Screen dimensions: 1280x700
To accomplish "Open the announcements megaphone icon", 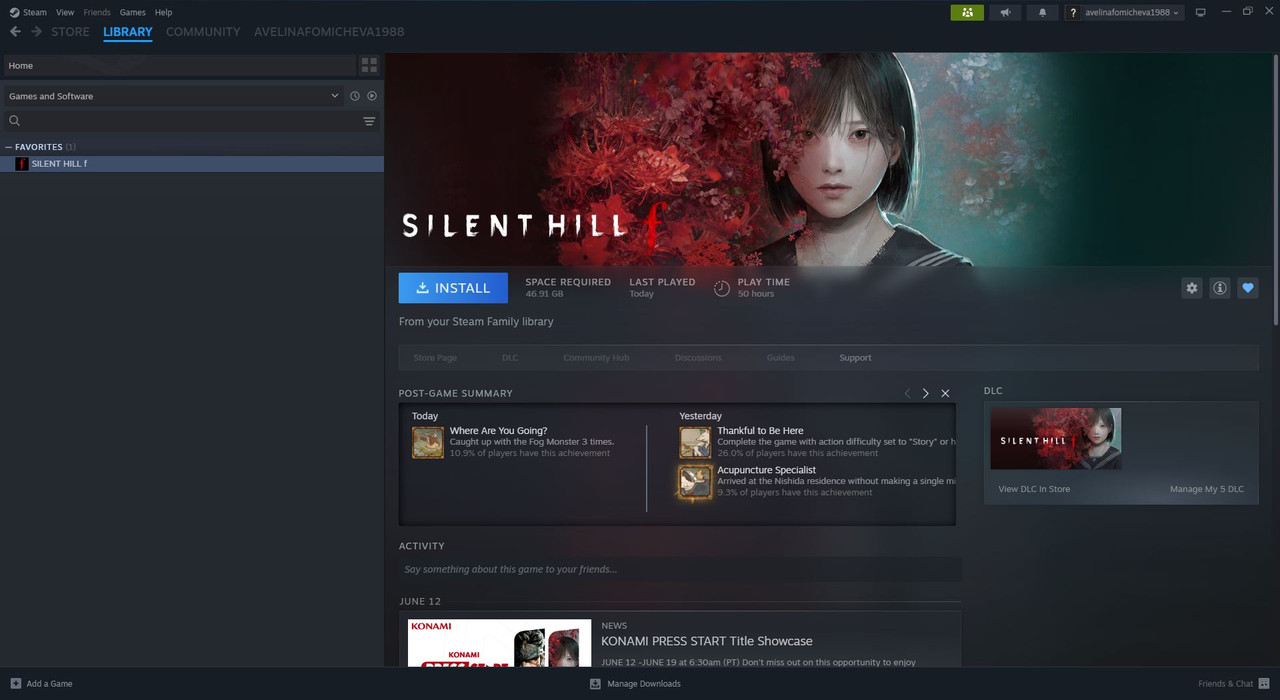I will pyautogui.click(x=1005, y=12).
